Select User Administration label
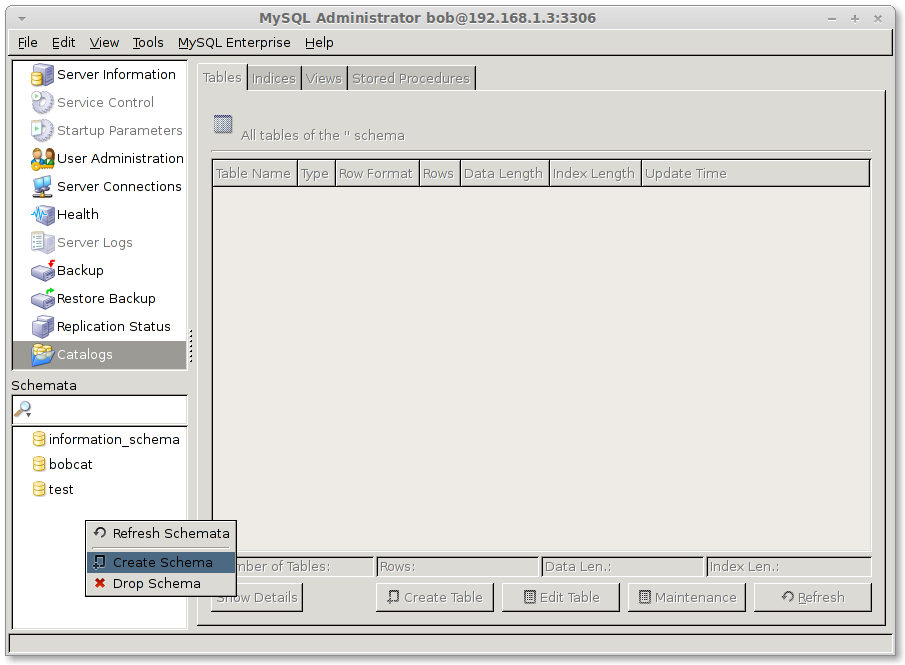The width and height of the screenshot is (905, 665). pos(120,158)
